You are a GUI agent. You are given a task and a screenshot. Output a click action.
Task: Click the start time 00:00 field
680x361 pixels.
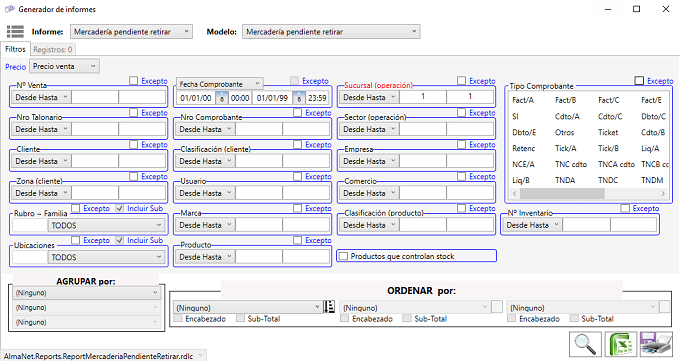pos(240,98)
